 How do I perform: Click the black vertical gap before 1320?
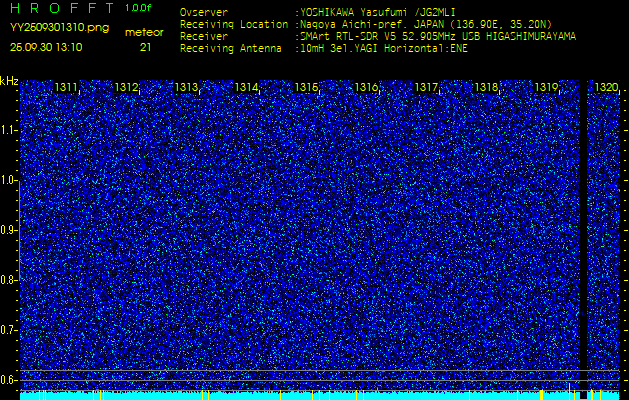584,230
